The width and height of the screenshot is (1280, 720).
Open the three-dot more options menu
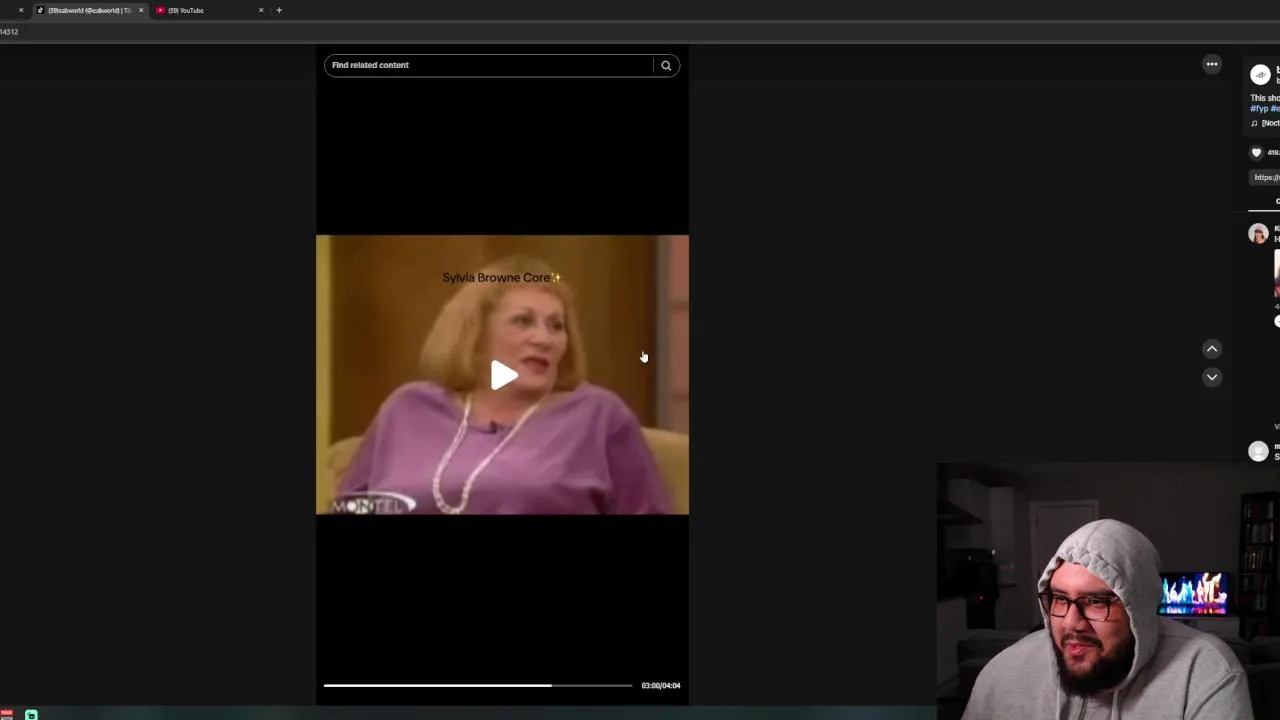coord(1212,64)
